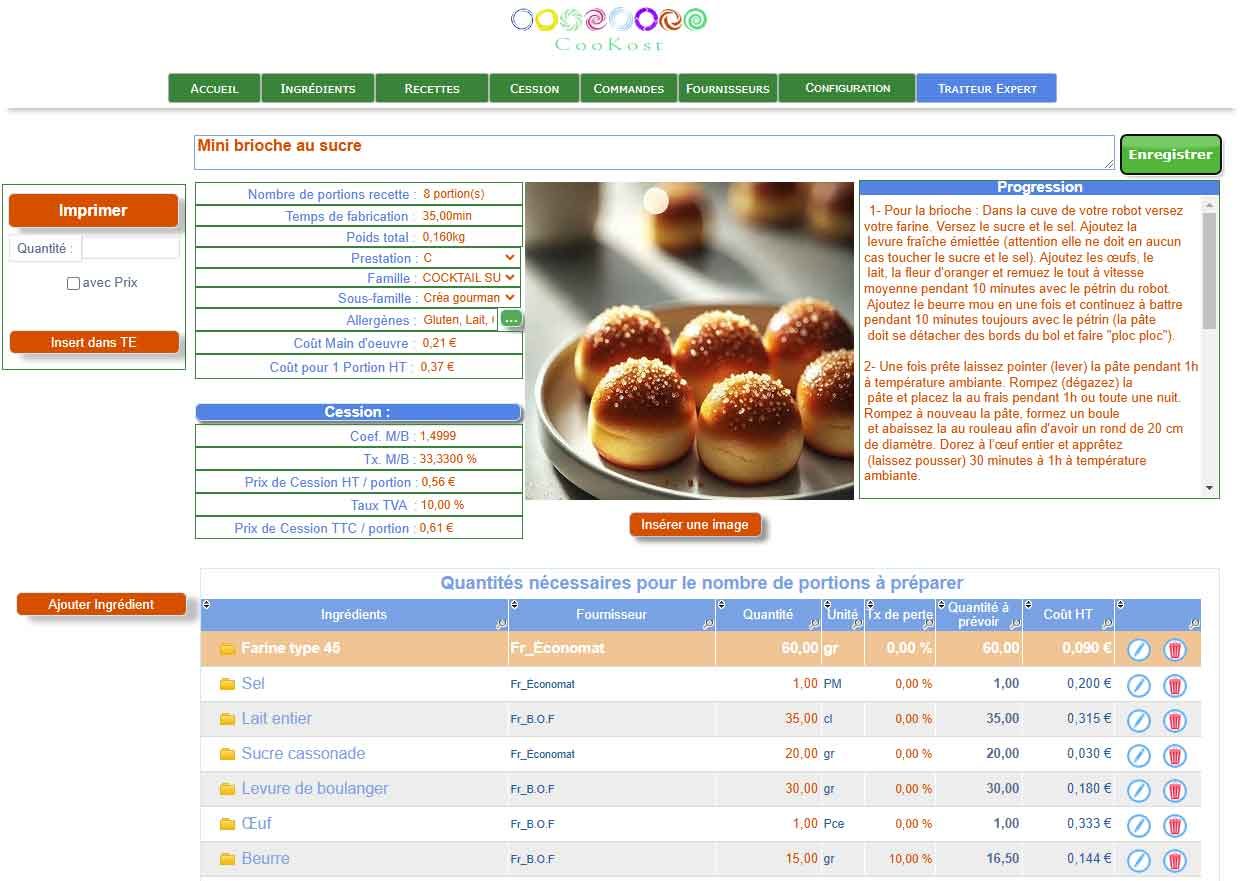The image size is (1240, 881).
Task: Open the Sous-famille dropdown
Action: coord(470,298)
